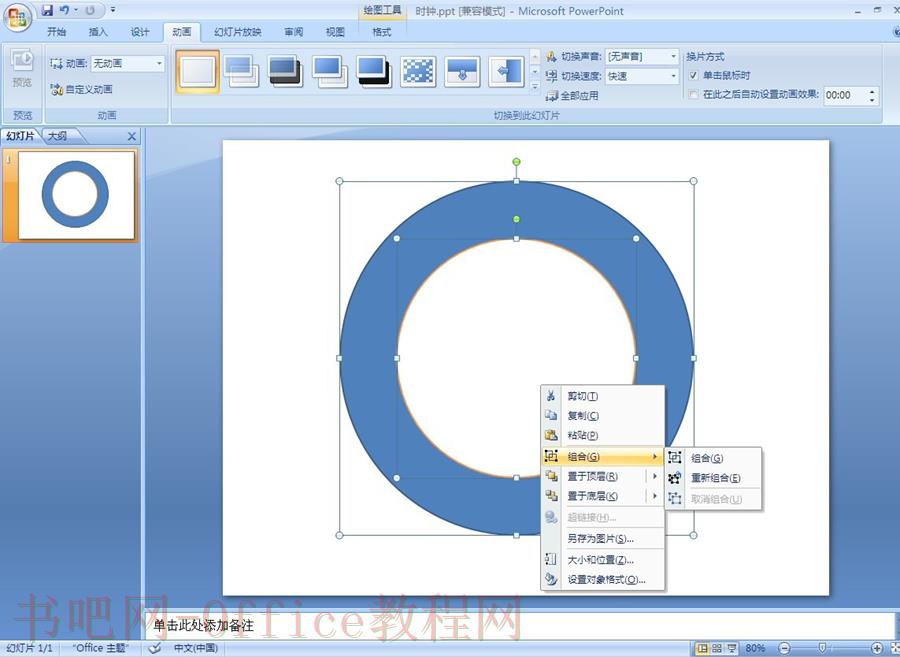Open the Office button menu
The height and width of the screenshot is (657, 900).
pos(17,17)
